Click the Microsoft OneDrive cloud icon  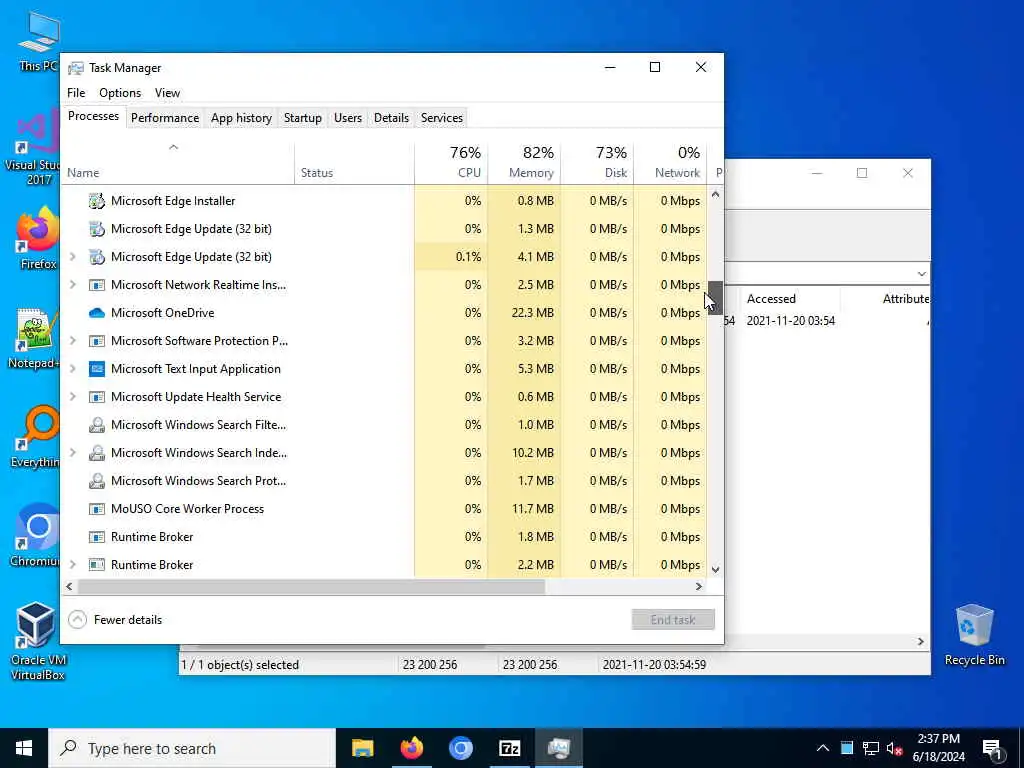[97, 313]
